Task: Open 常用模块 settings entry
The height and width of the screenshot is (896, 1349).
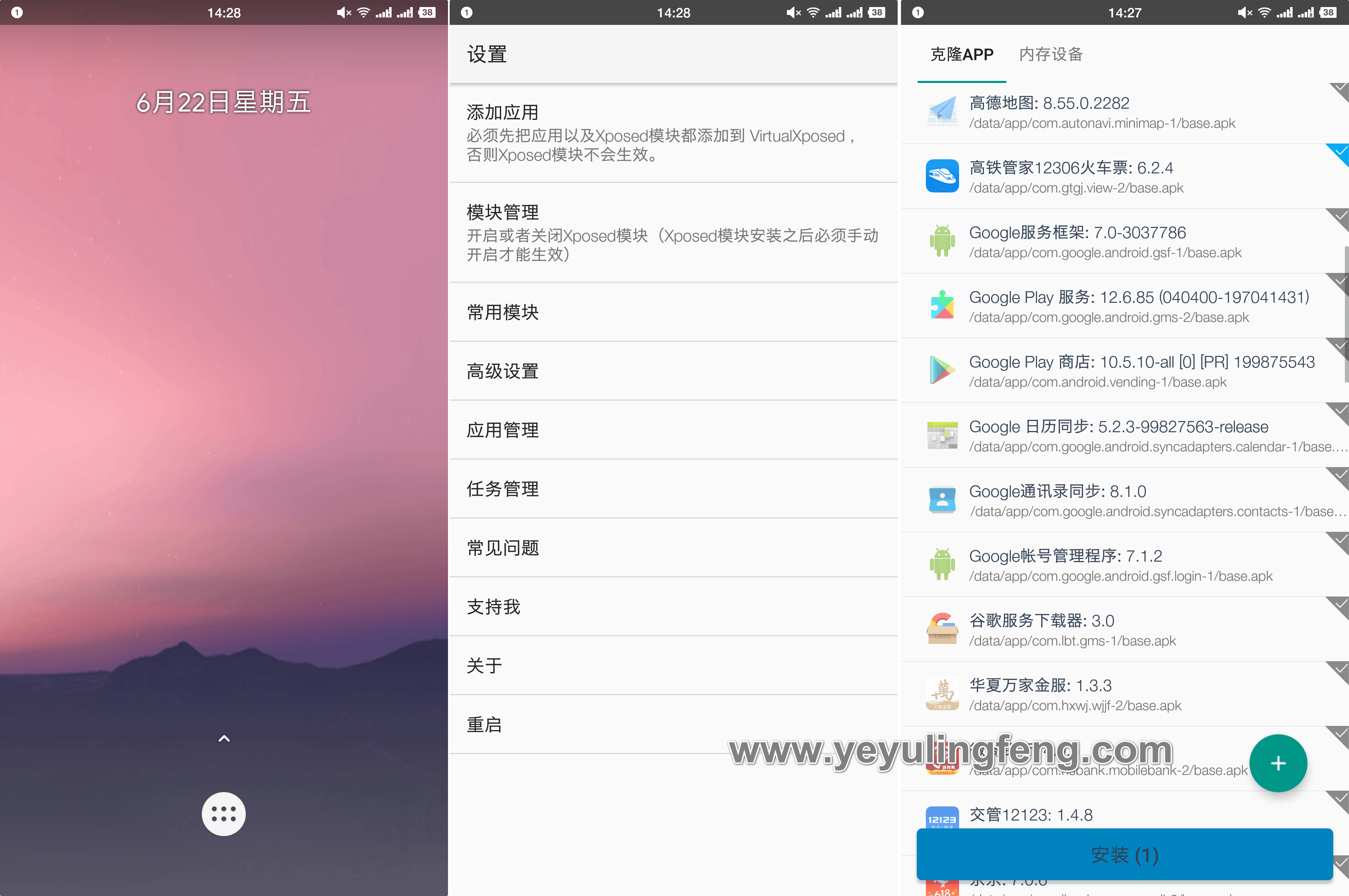Action: click(x=673, y=313)
